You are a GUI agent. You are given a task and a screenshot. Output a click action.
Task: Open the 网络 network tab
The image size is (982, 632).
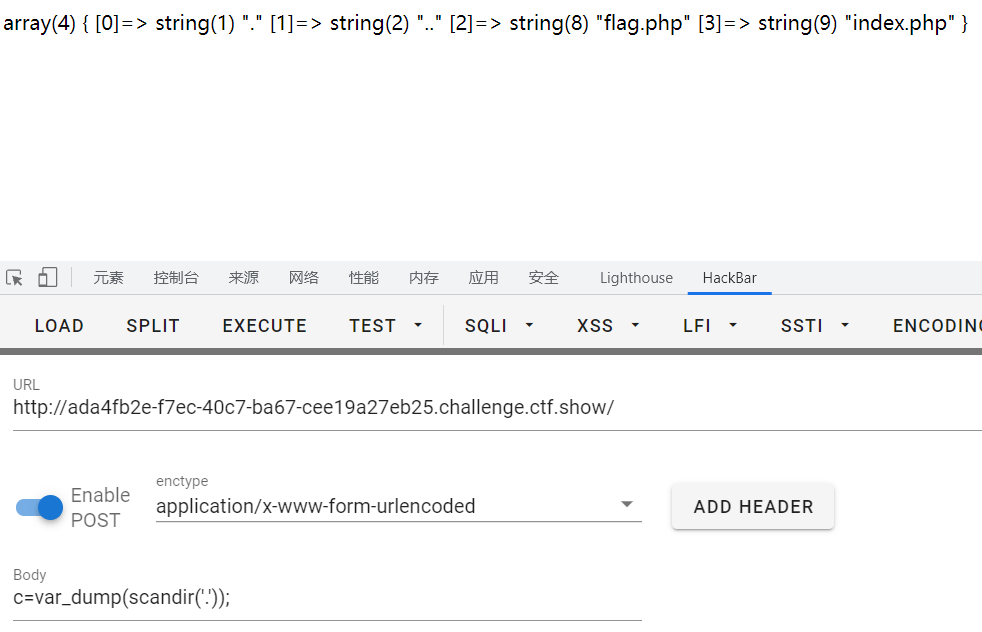(304, 278)
